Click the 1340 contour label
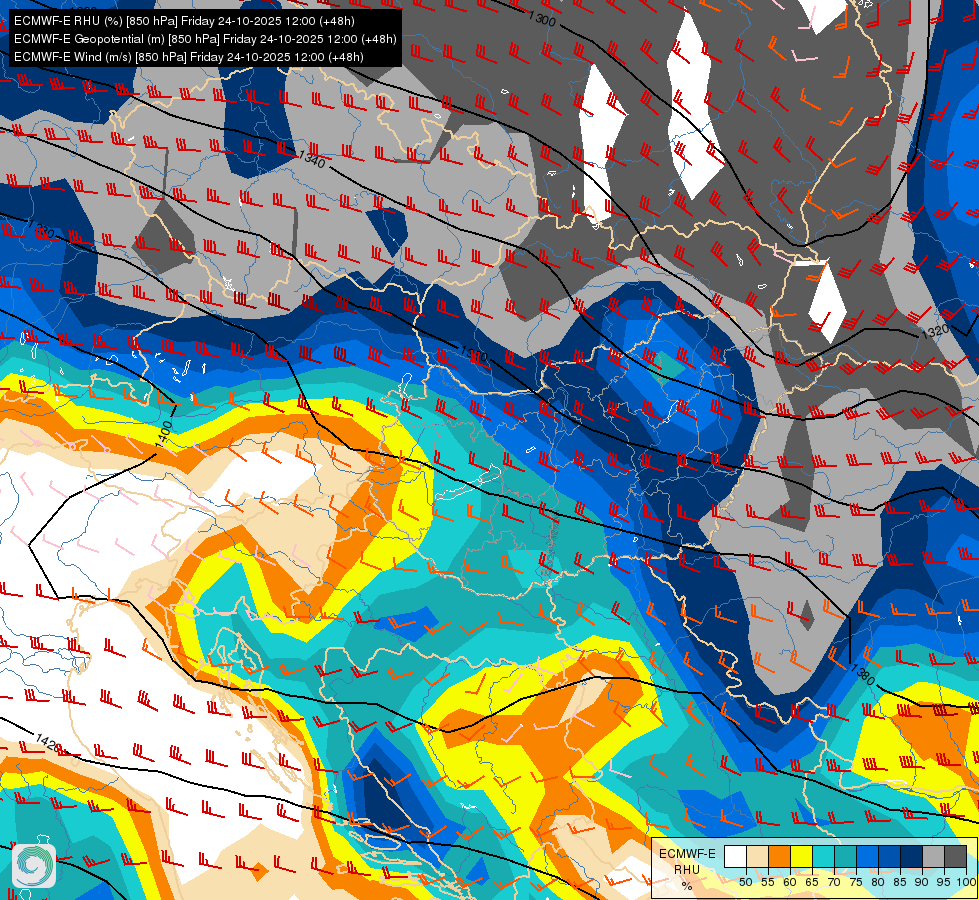This screenshot has height=900, width=979. pyautogui.click(x=312, y=160)
